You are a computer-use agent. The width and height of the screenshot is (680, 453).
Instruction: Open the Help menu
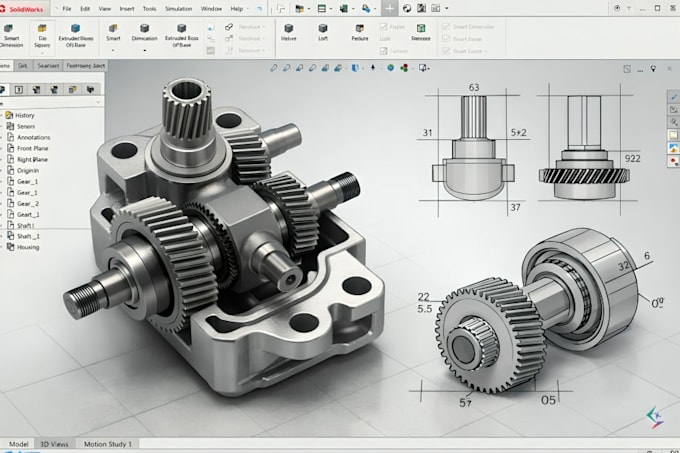236,9
